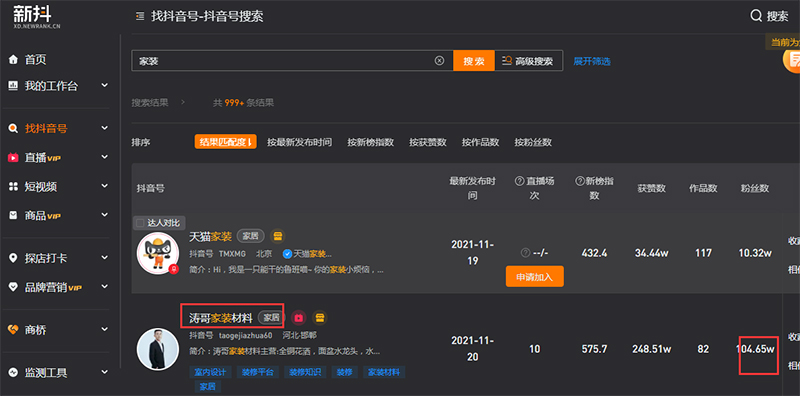Click the 天猫家装 avatar thumbnail
This screenshot has height=396, width=800.
[x=158, y=253]
